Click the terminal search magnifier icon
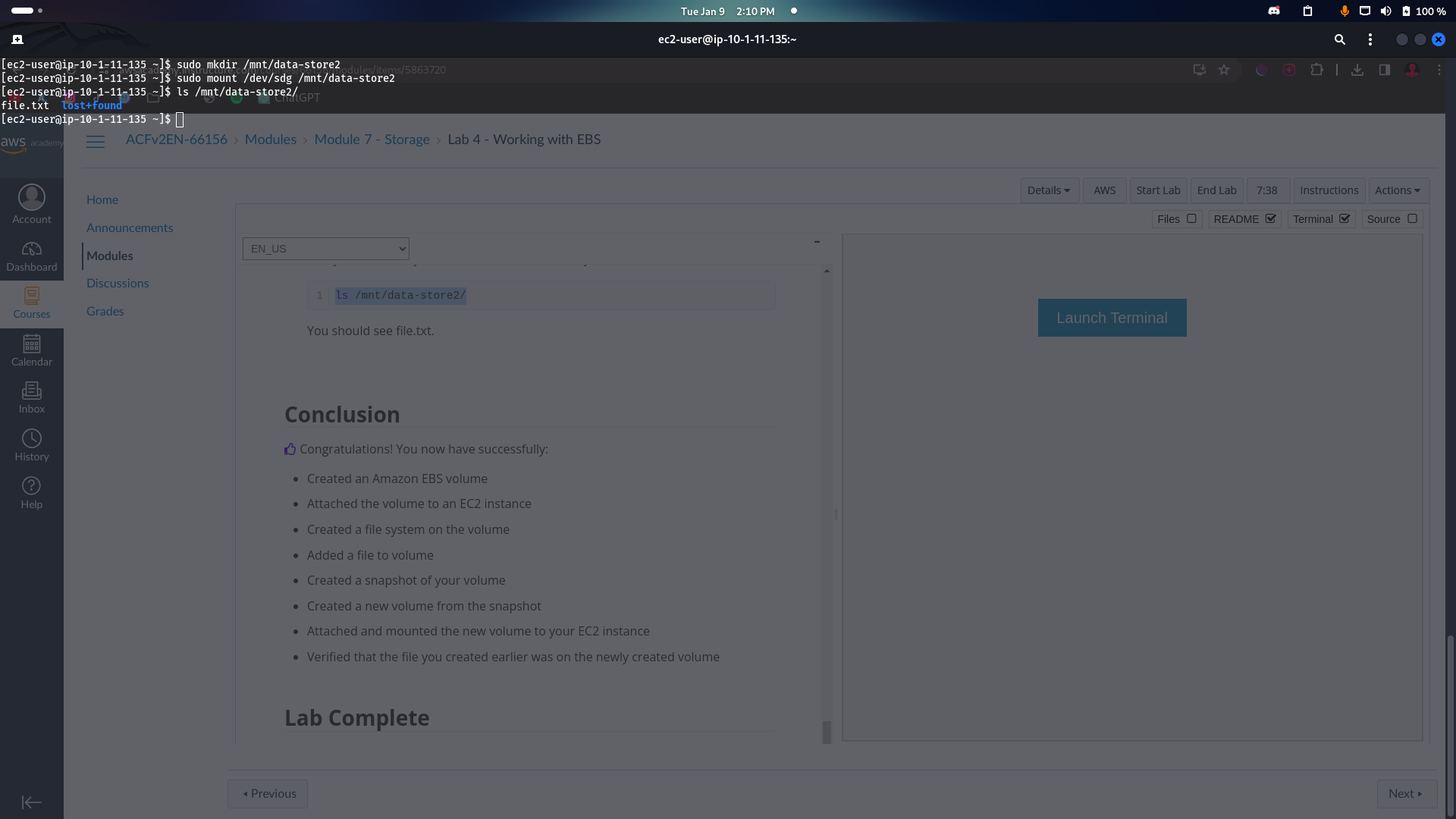Image resolution: width=1456 pixels, height=819 pixels. coord(1339,39)
